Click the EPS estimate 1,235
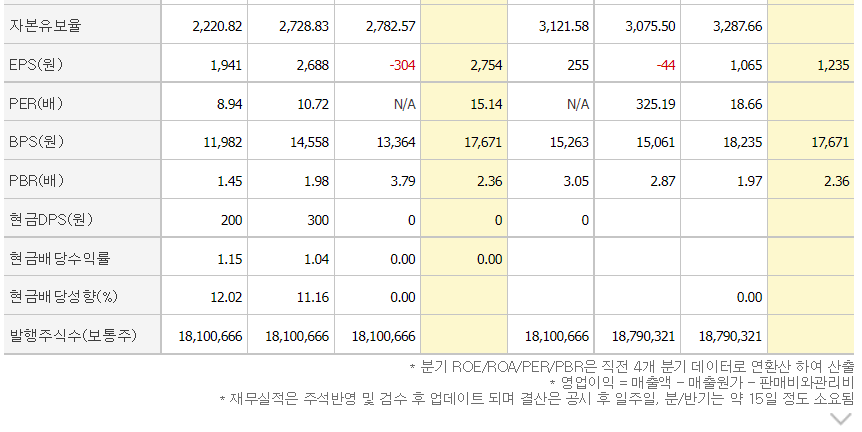The width and height of the screenshot is (862, 432). click(833, 65)
